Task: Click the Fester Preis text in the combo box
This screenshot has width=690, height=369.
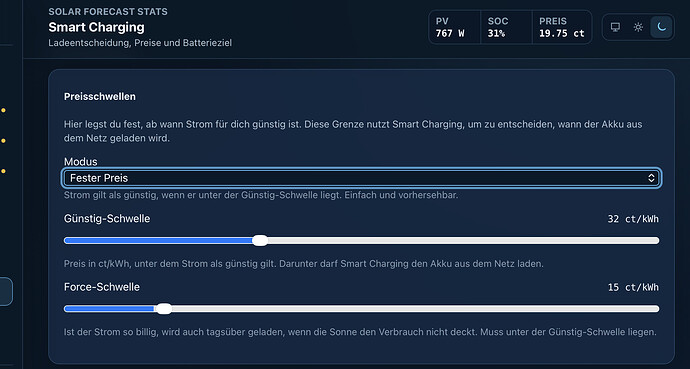Action: coord(99,178)
